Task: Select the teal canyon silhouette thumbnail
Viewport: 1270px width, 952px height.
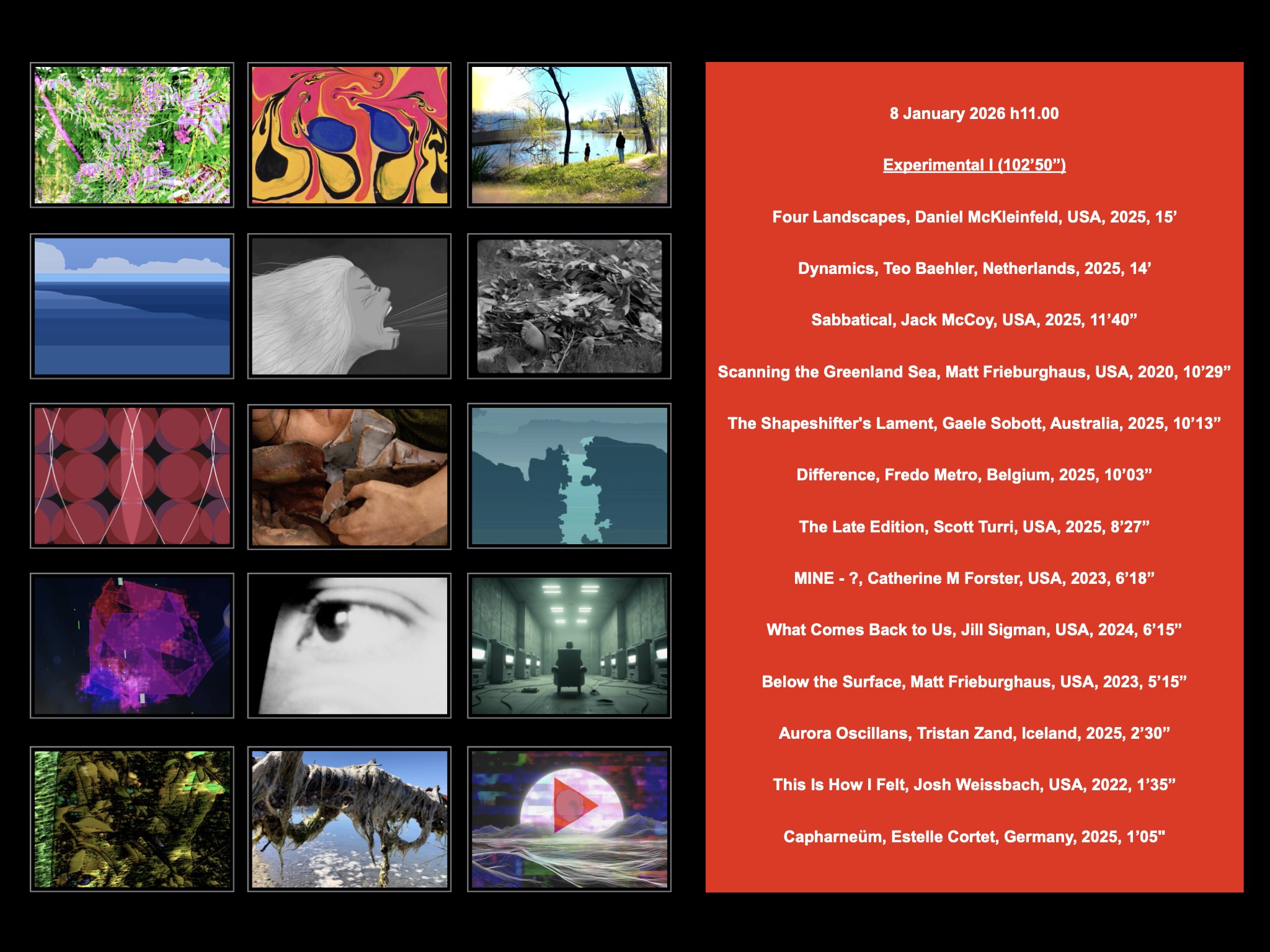Action: tap(569, 476)
